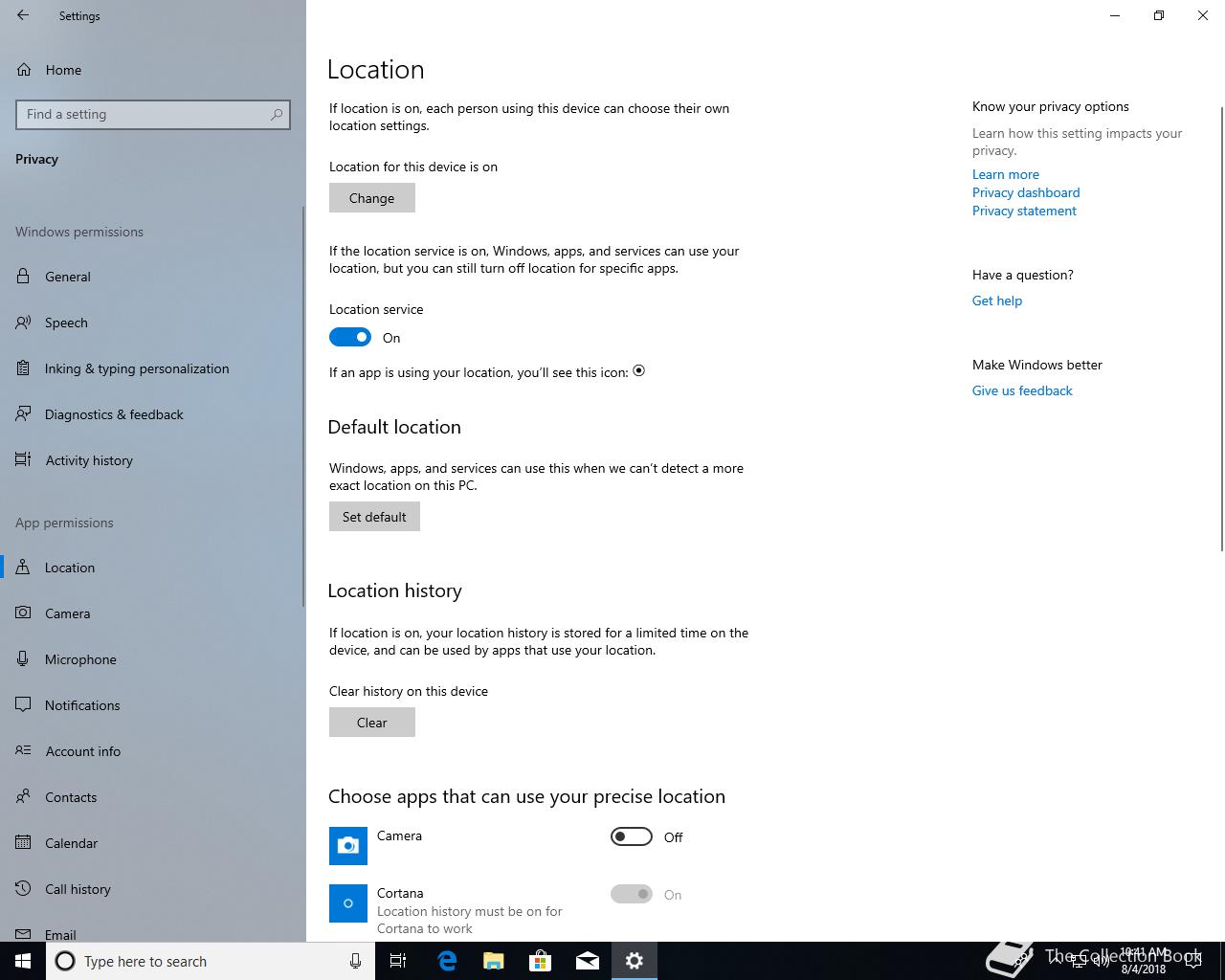Open the Windows Start menu
The image size is (1225, 980).
click(x=23, y=961)
